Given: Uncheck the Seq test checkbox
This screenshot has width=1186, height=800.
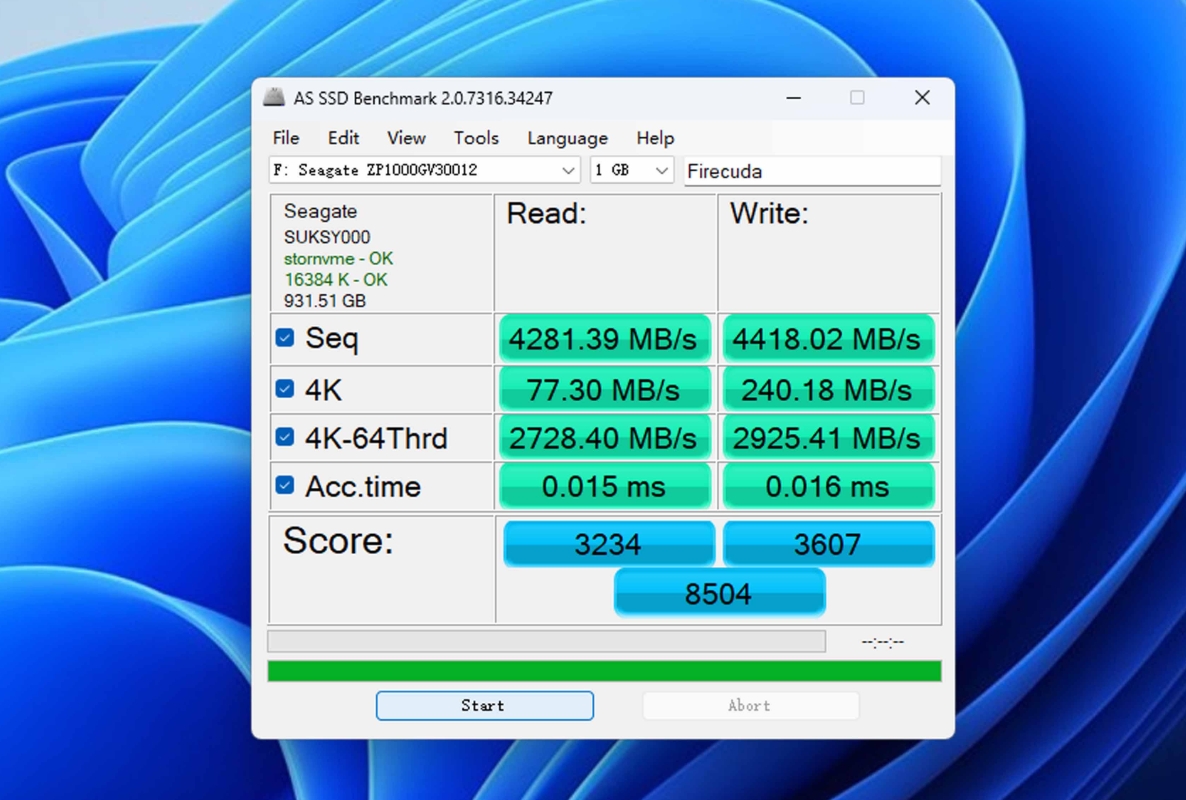Looking at the screenshot, I should [x=285, y=338].
